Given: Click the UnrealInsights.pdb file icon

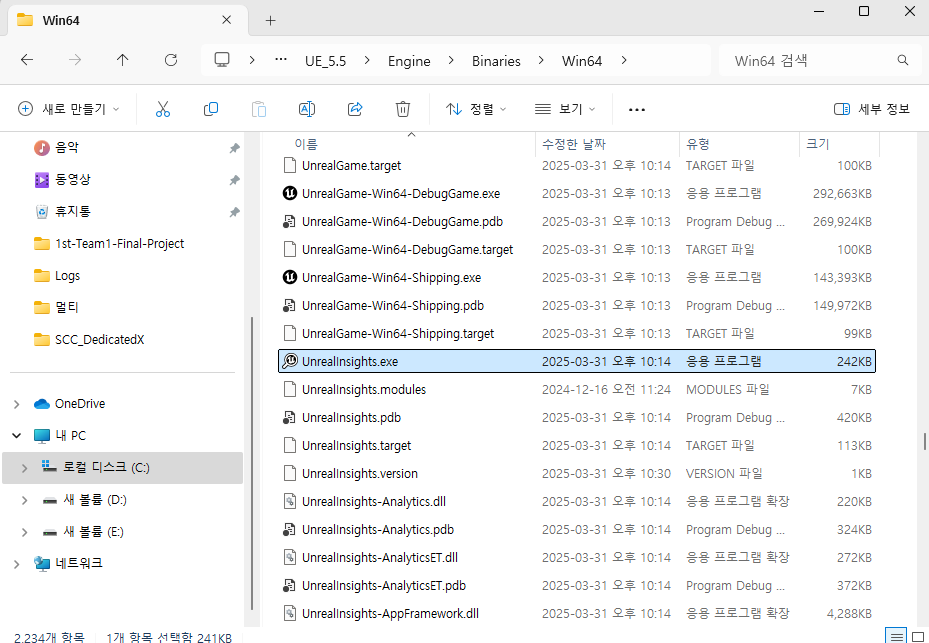Looking at the screenshot, I should point(290,417).
